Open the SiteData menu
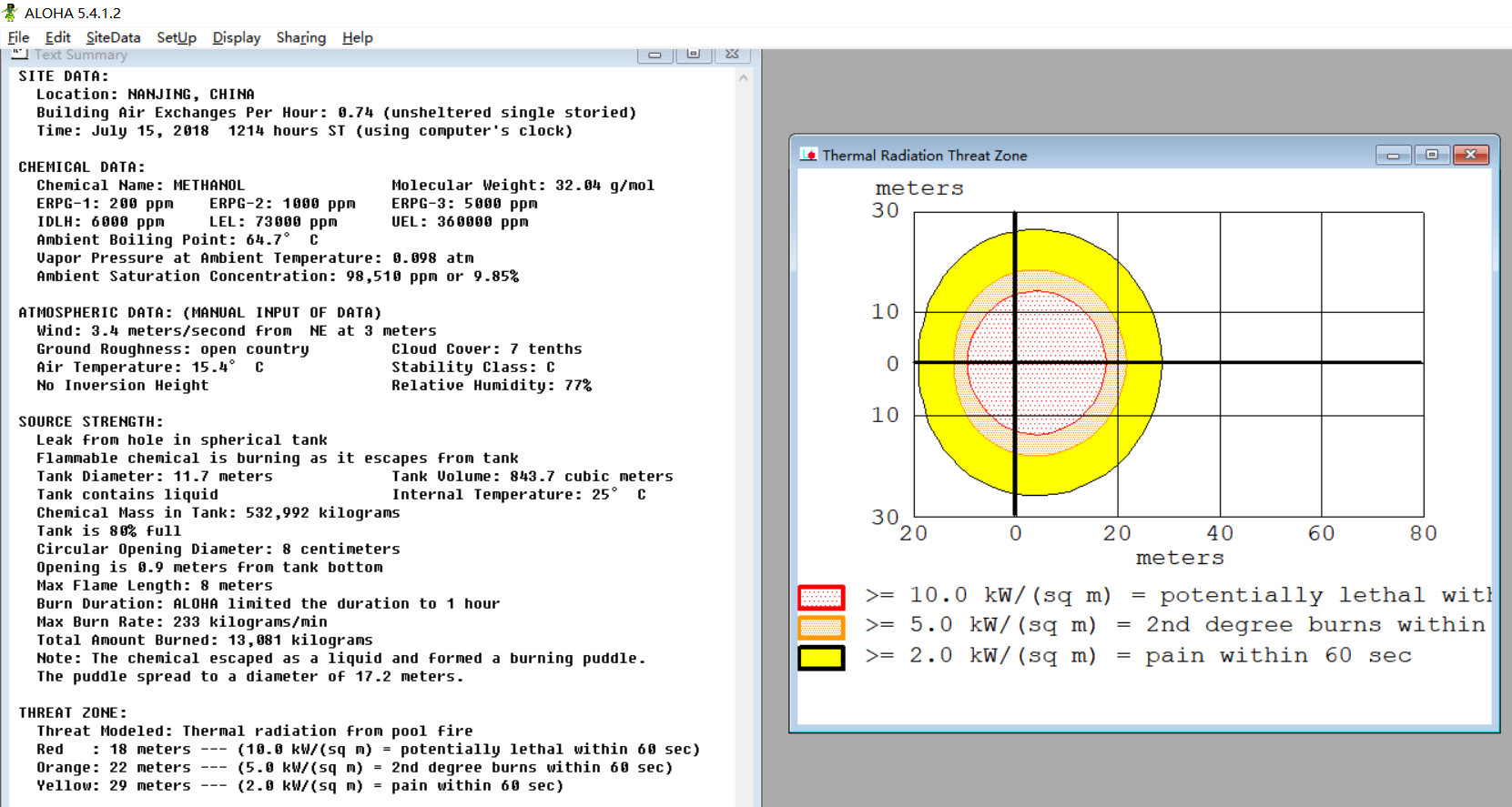Viewport: 1512px width, 807px height. [x=113, y=37]
